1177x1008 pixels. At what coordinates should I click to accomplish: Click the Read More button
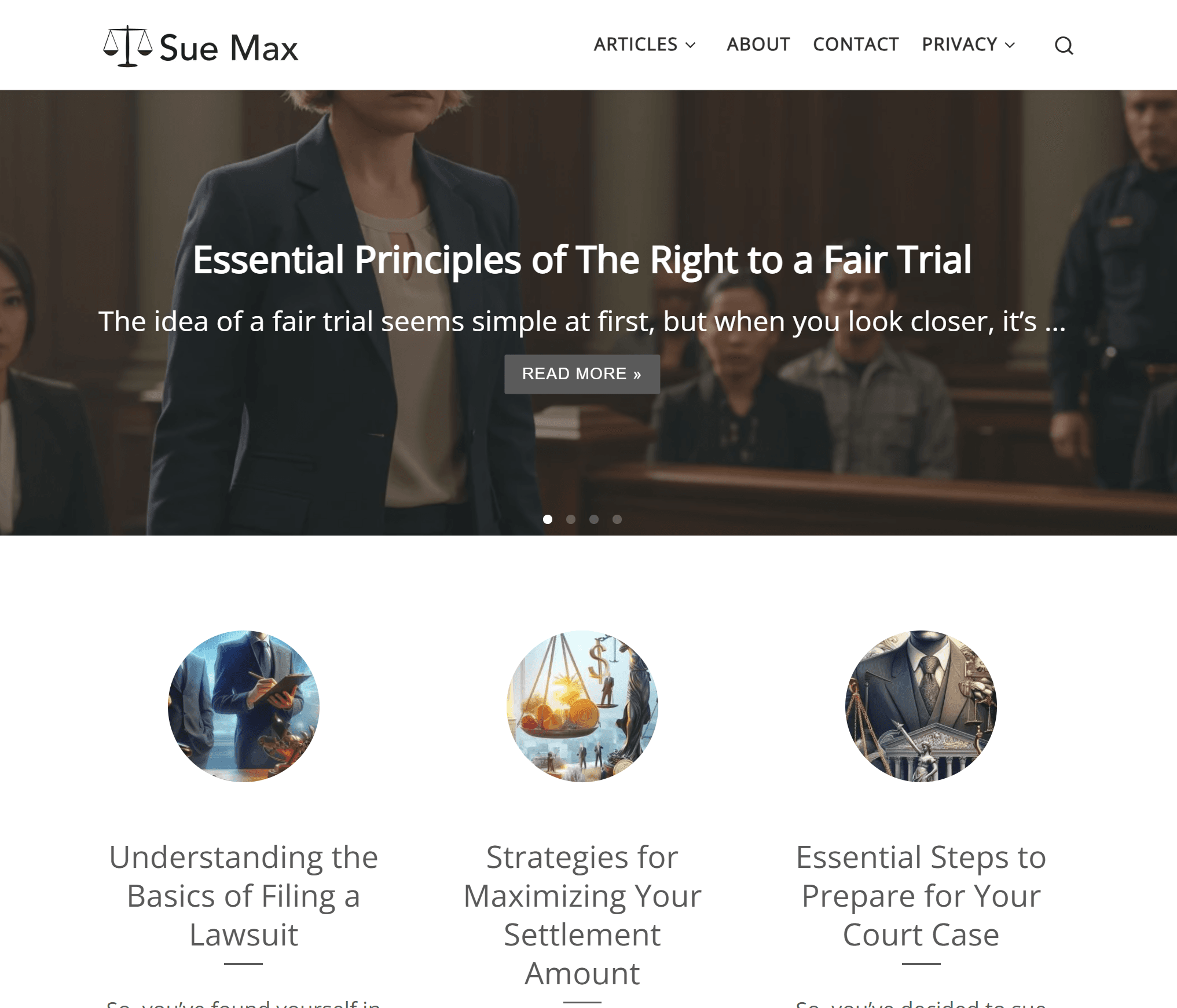click(582, 374)
